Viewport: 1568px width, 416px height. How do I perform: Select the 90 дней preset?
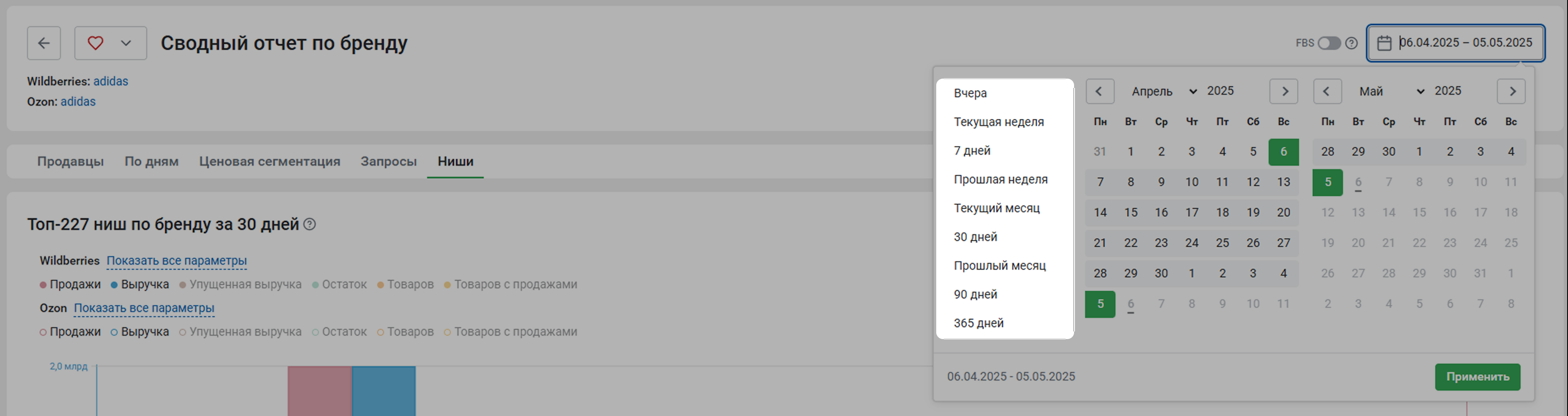(x=975, y=294)
